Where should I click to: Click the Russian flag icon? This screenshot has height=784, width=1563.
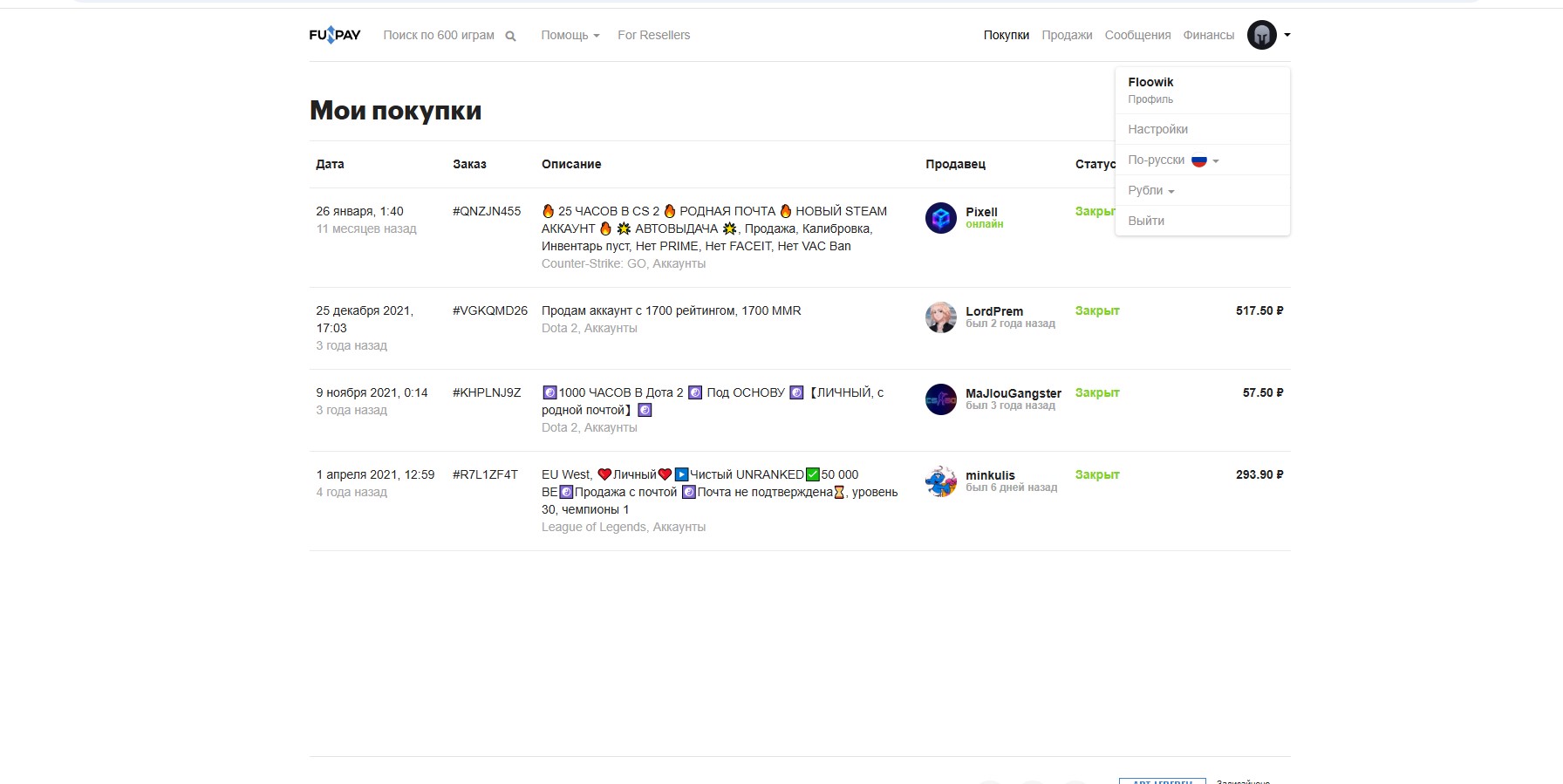1199,160
